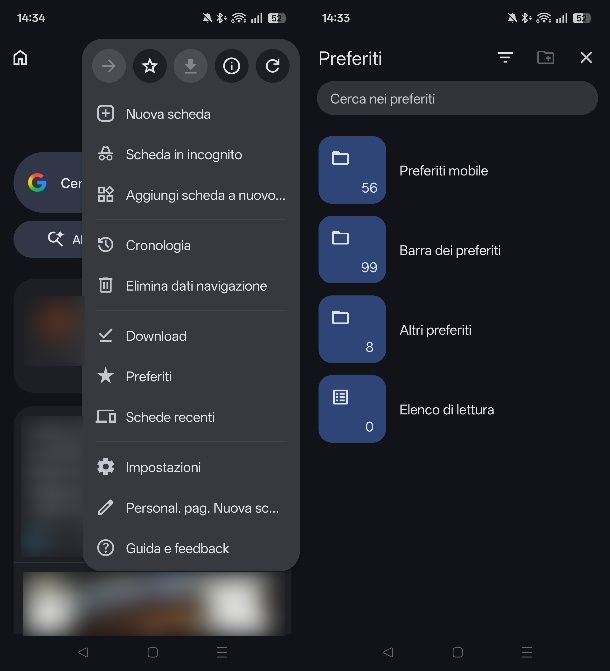Screen dimensions: 610x671
Task: Tap the forward arrow button in menu
Action: click(x=109, y=66)
